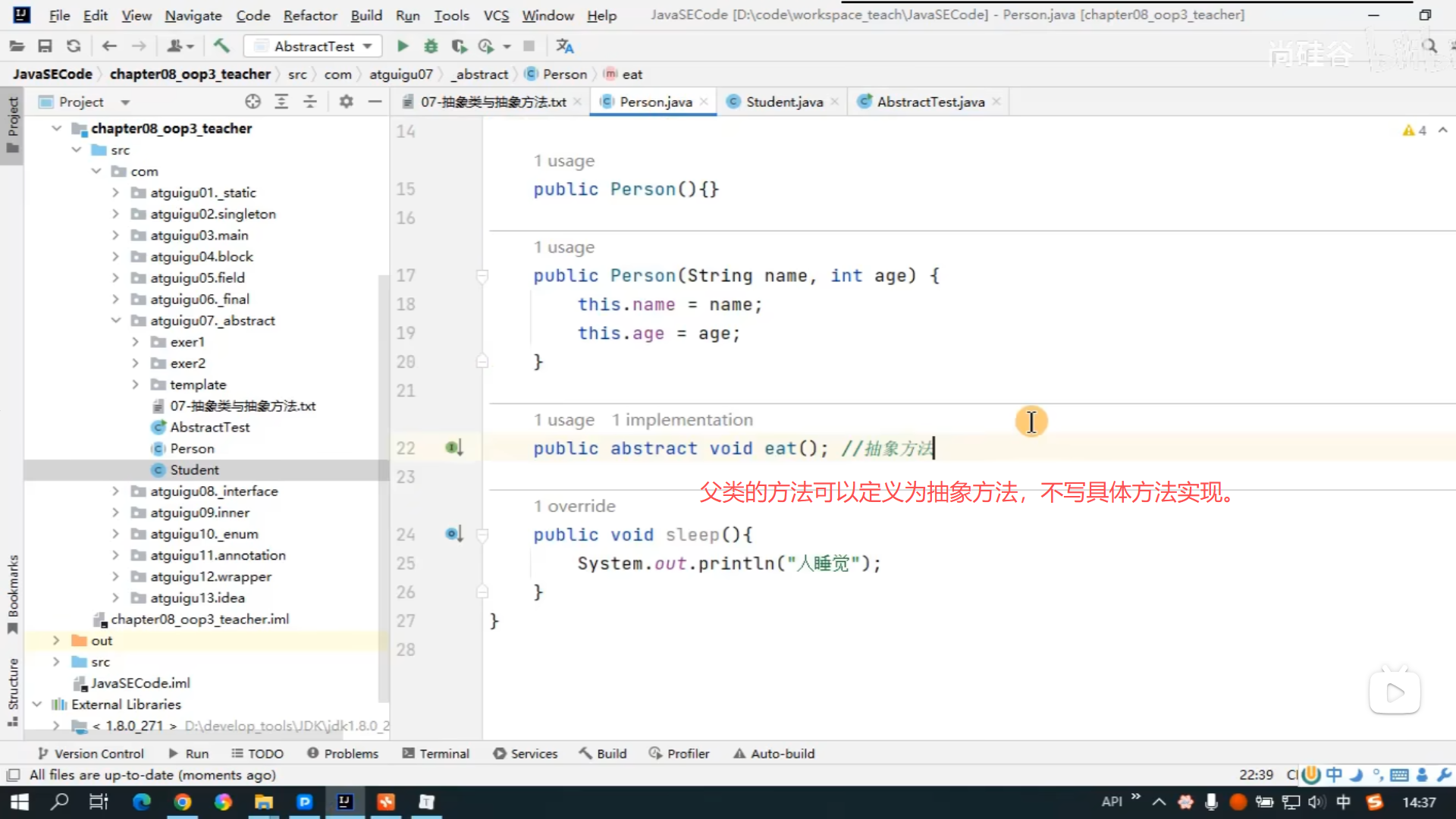Screen dimensions: 1456x819
Task: Click the Project panel locate-file target icon
Action: (253, 102)
